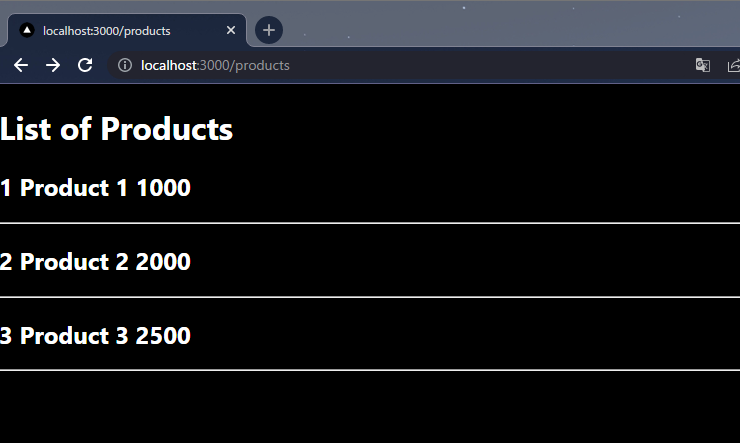Click the List of Products heading
Screen dimensions: 740x443
[x=117, y=129]
